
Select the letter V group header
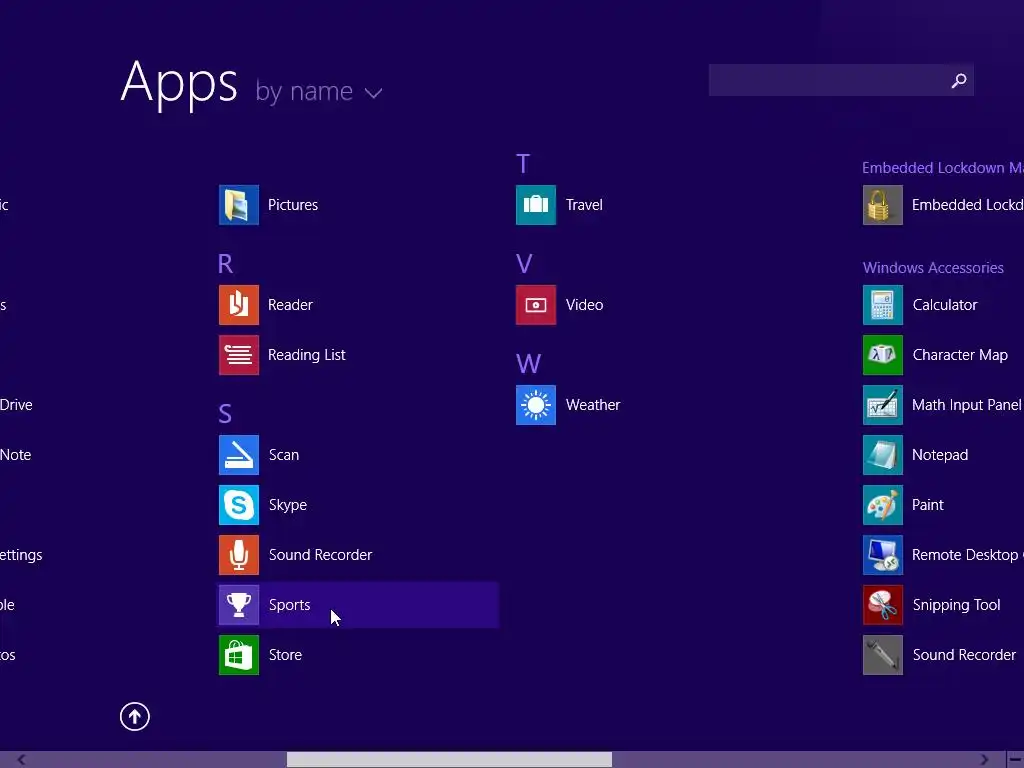pyautogui.click(x=524, y=264)
